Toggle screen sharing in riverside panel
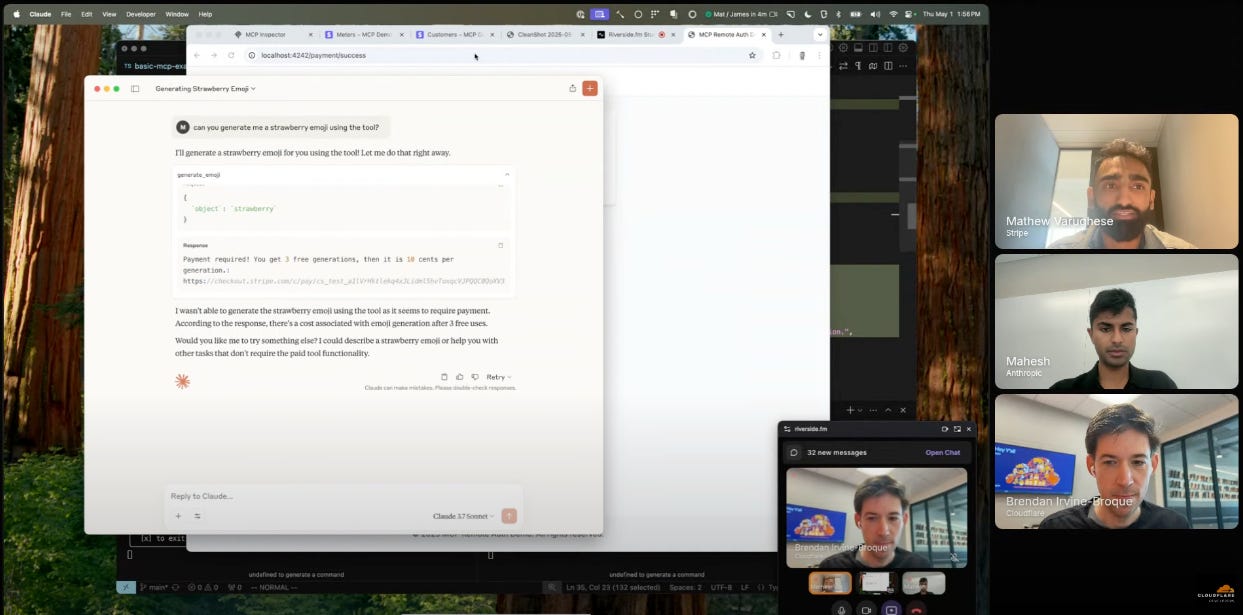The height and width of the screenshot is (615, 1243). click(x=891, y=610)
